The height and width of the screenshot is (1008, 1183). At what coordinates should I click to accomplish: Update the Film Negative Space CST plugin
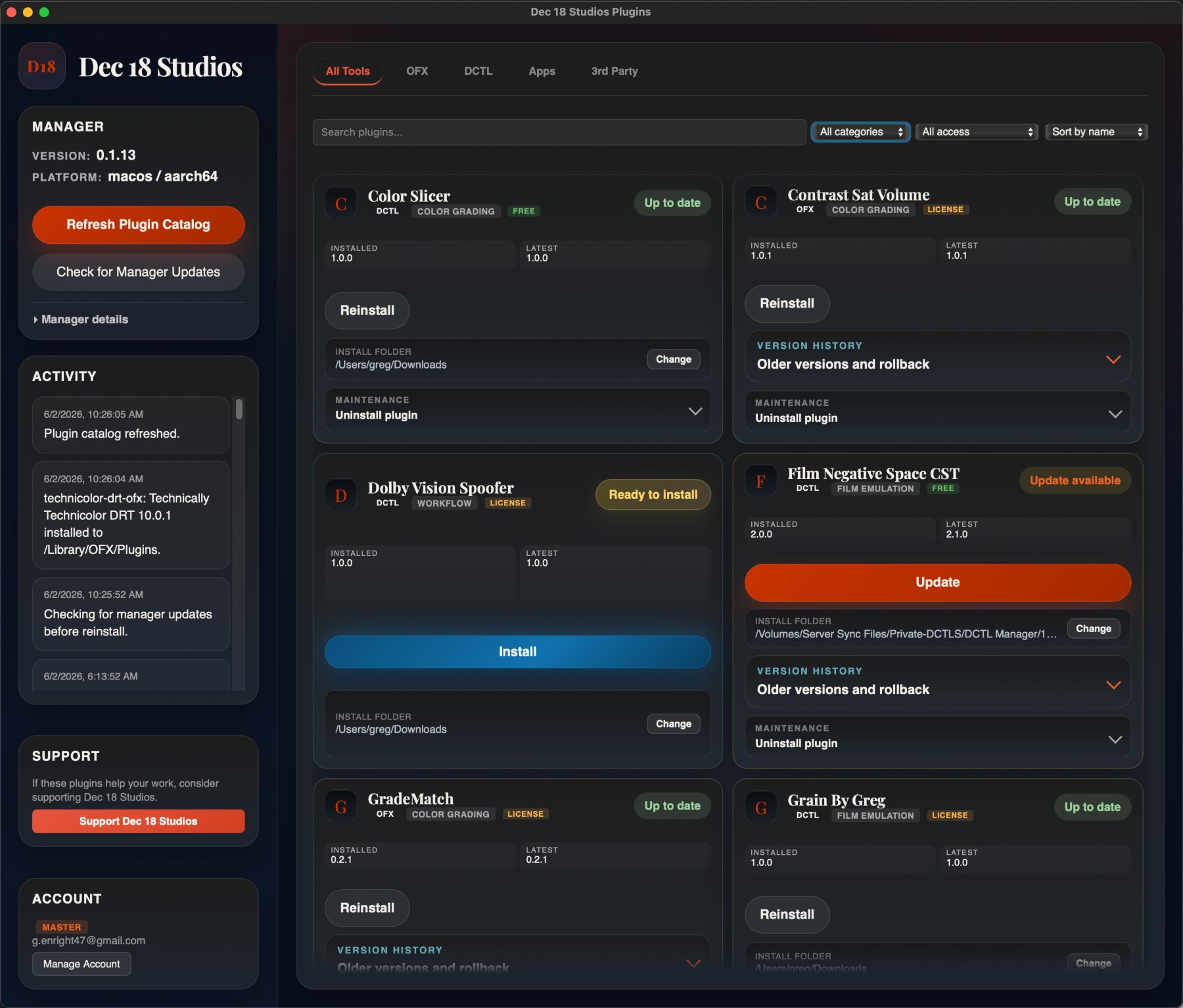(x=937, y=582)
